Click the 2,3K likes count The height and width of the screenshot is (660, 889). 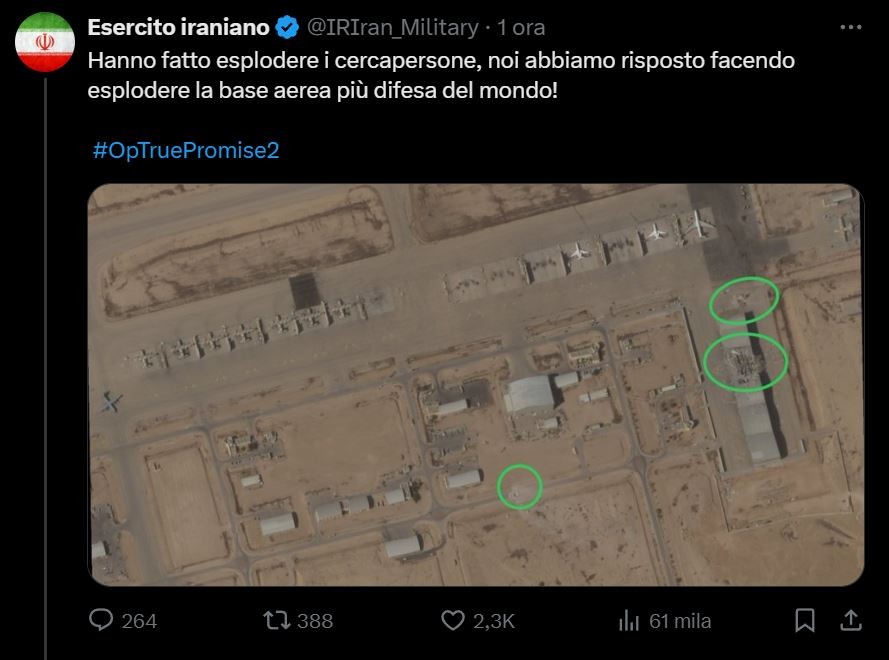pyautogui.click(x=494, y=621)
